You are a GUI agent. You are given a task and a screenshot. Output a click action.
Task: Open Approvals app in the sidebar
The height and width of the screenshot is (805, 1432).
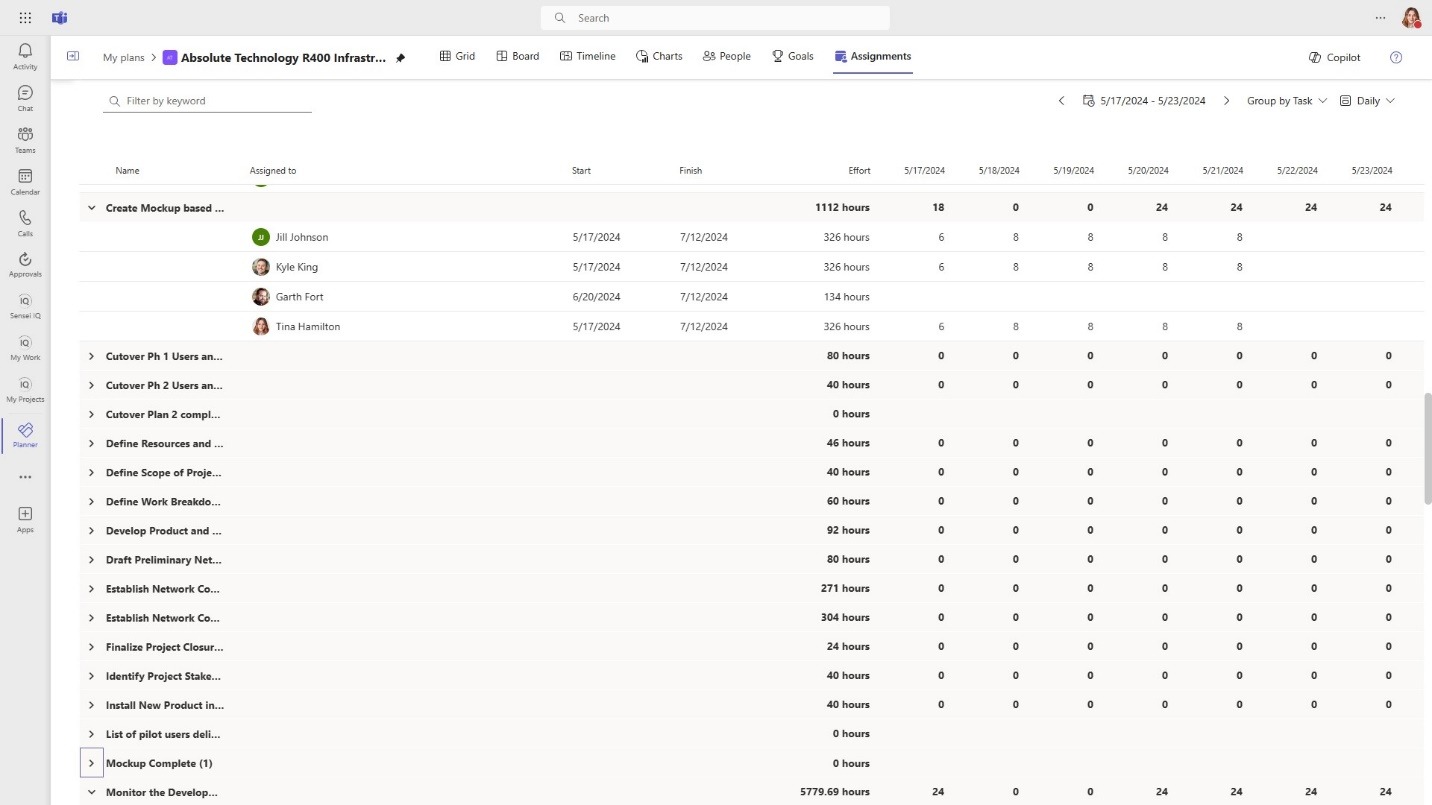(25, 265)
